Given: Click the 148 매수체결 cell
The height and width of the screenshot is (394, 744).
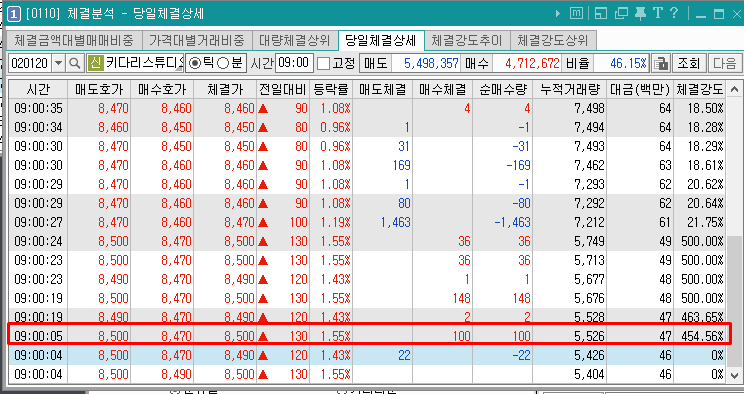Looking at the screenshot, I should point(443,298).
